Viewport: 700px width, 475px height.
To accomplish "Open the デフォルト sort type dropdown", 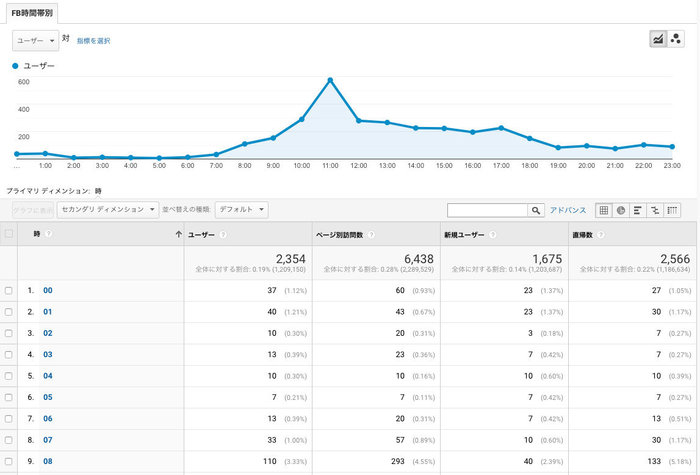I will click(x=241, y=210).
